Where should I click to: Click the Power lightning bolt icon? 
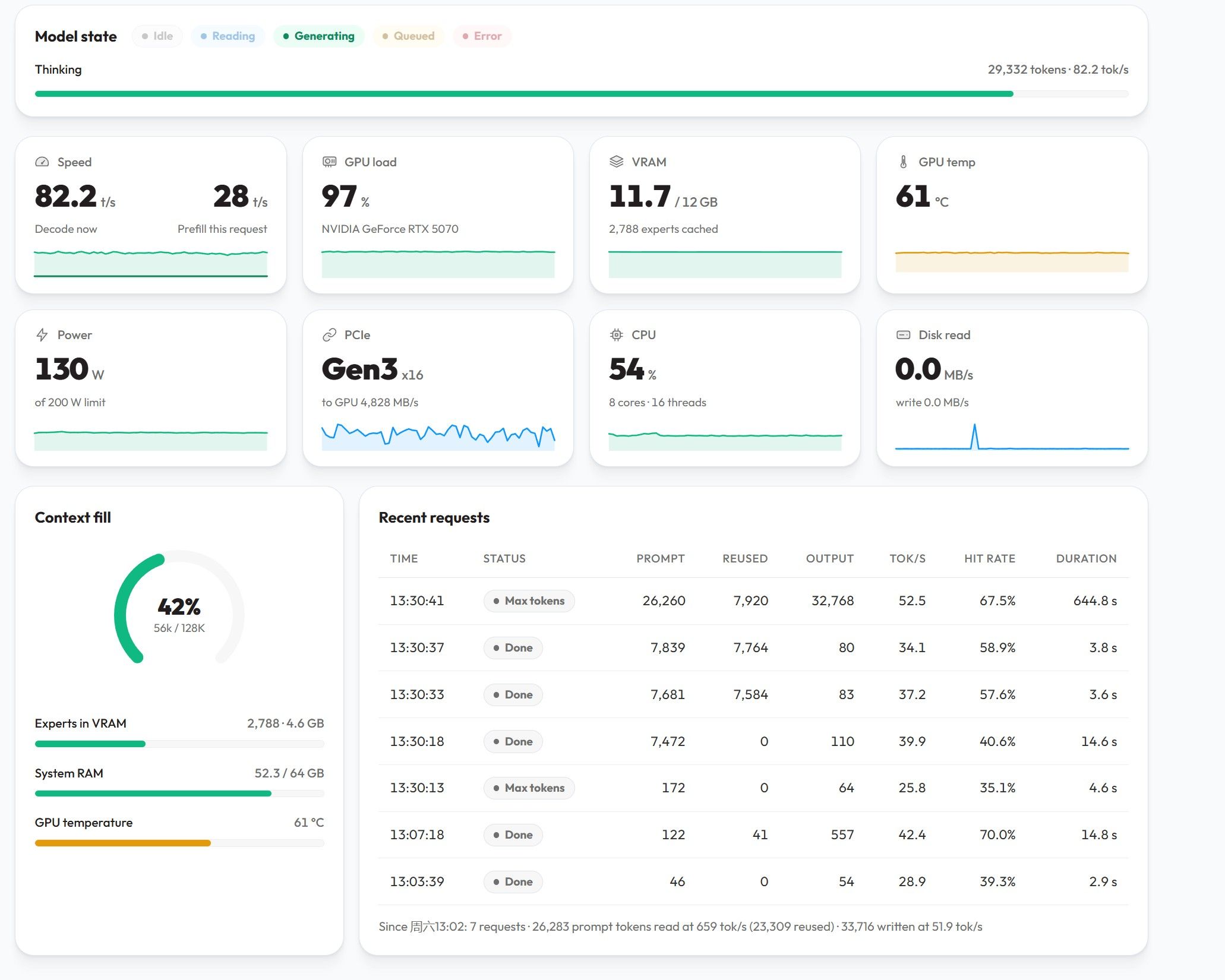[42, 335]
